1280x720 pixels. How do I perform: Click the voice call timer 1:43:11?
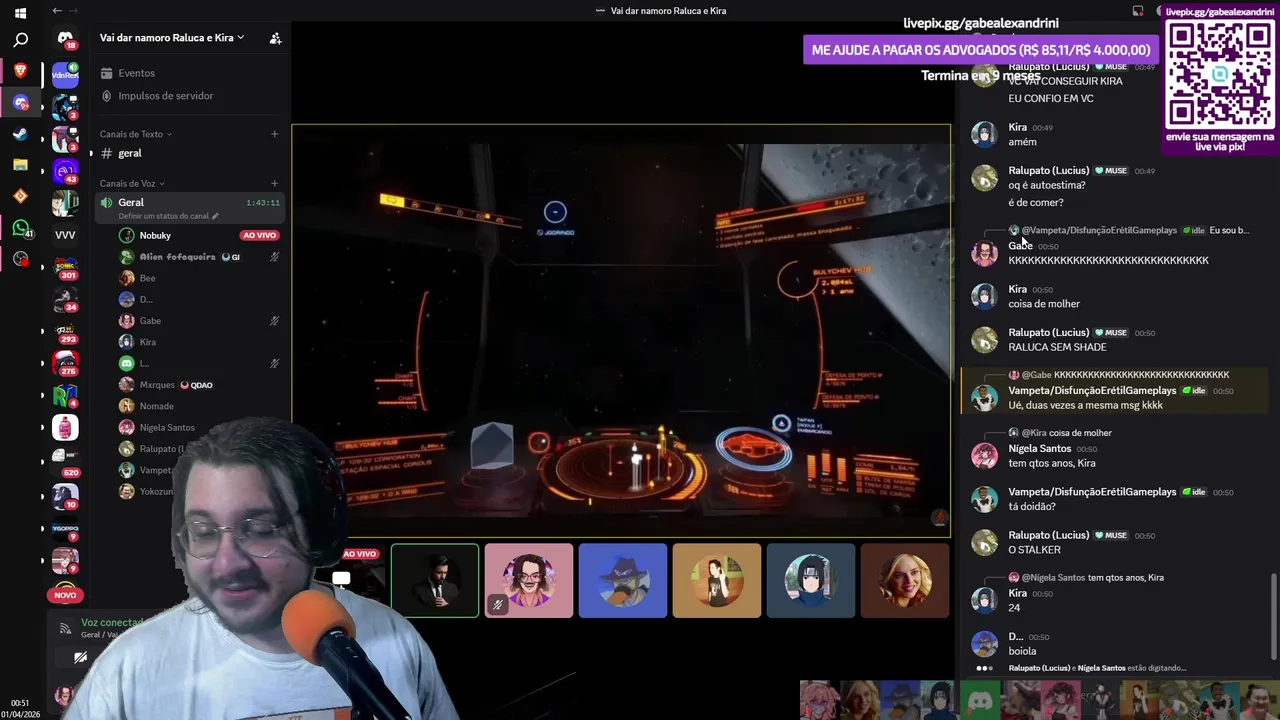(263, 203)
